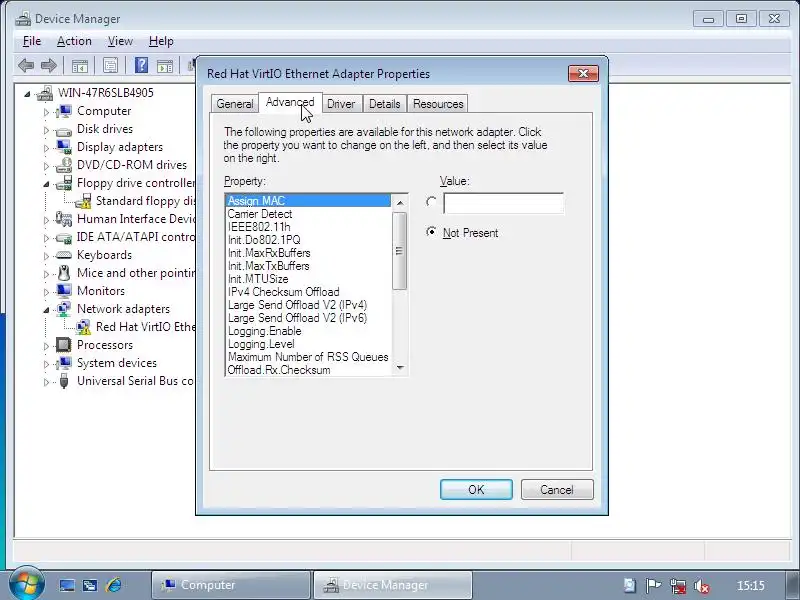Viewport: 800px width, 600px height.
Task: Select the IDE ATA/ATAPI controllers icon
Action: [x=64, y=237]
